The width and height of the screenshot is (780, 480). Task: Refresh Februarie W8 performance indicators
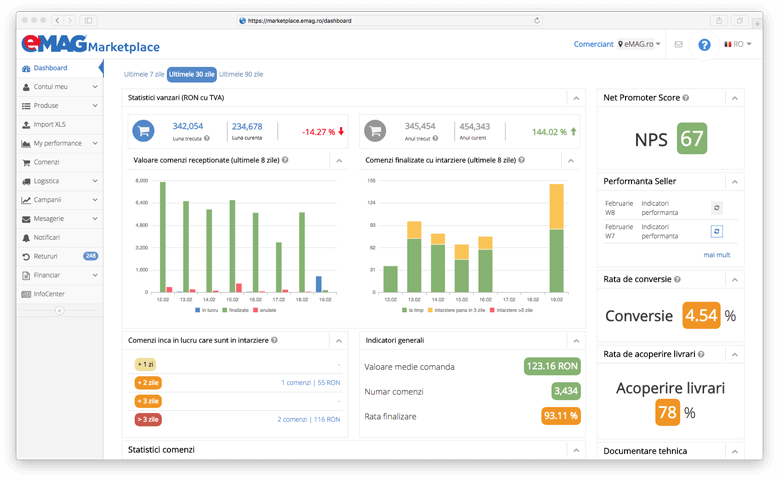click(x=717, y=208)
